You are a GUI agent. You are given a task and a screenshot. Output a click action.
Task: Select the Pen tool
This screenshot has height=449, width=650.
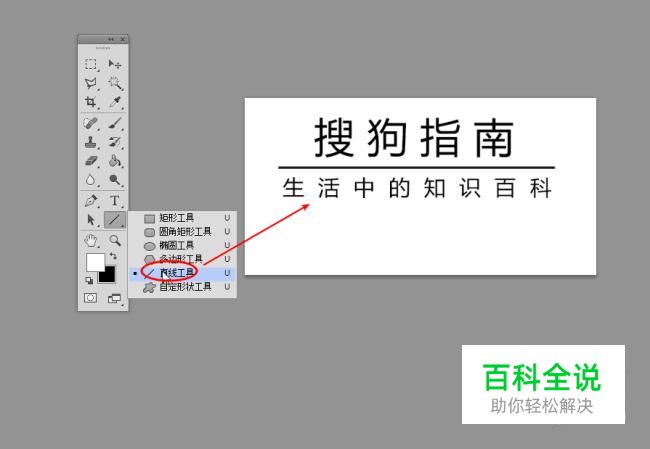[x=91, y=201]
